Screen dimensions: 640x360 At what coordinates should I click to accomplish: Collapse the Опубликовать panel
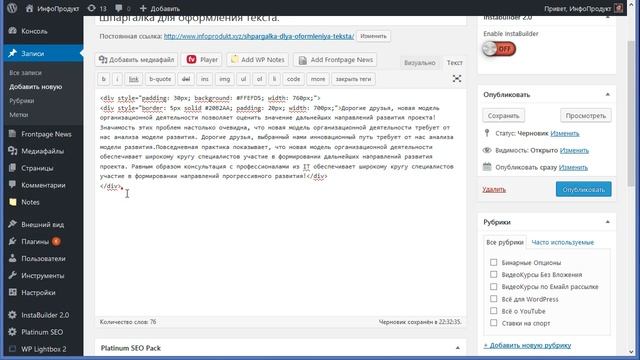point(607,94)
